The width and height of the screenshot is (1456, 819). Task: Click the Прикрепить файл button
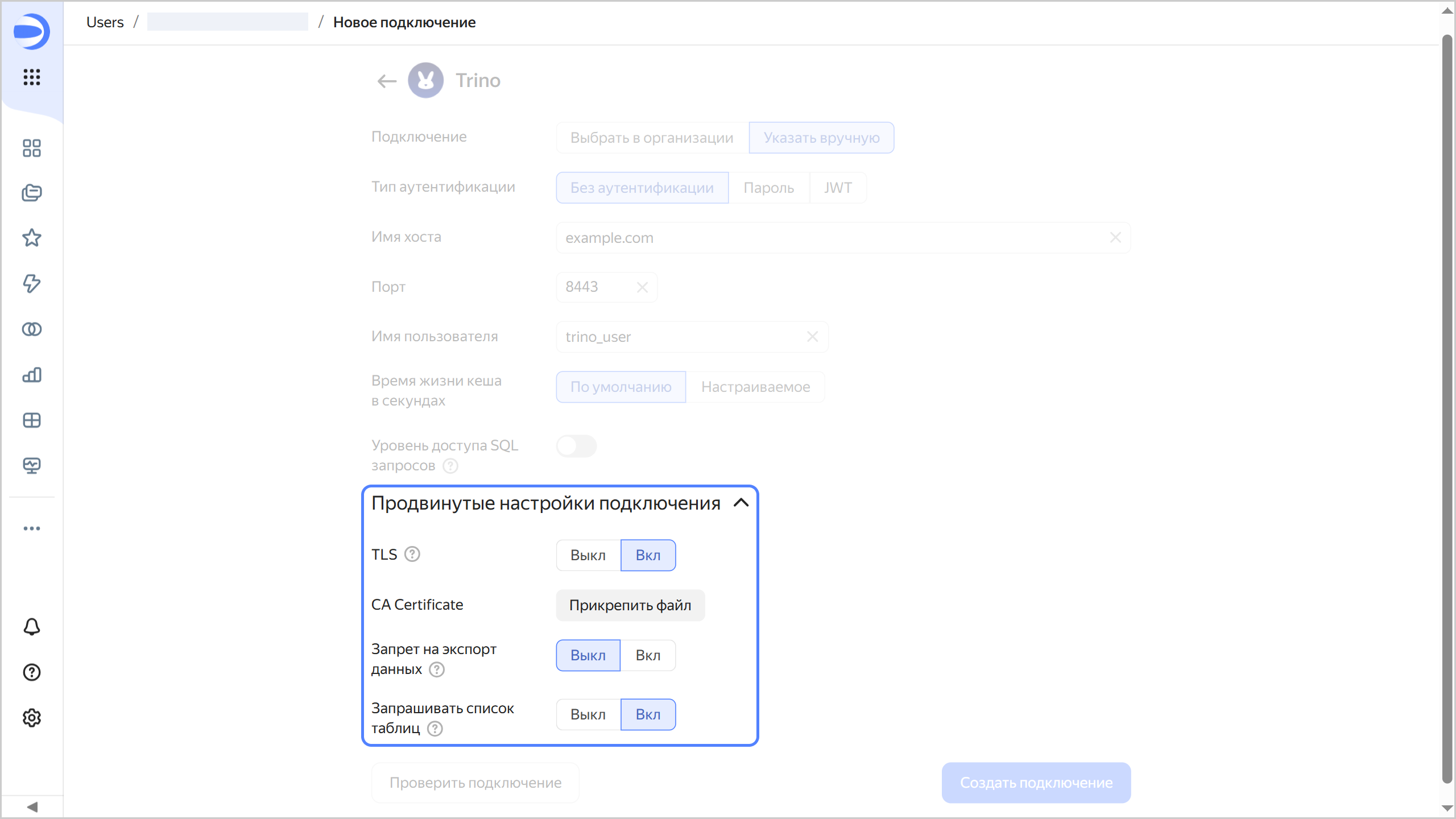pyautogui.click(x=630, y=605)
